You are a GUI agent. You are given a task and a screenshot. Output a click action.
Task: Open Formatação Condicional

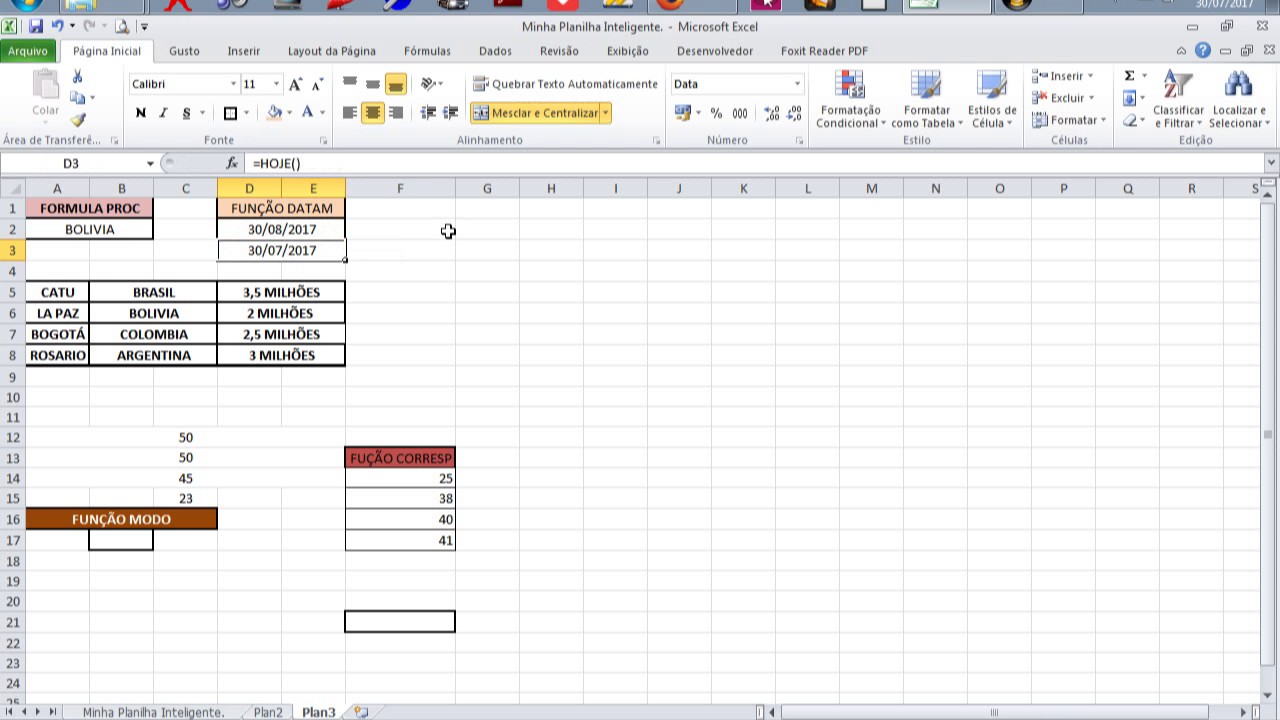(x=850, y=100)
